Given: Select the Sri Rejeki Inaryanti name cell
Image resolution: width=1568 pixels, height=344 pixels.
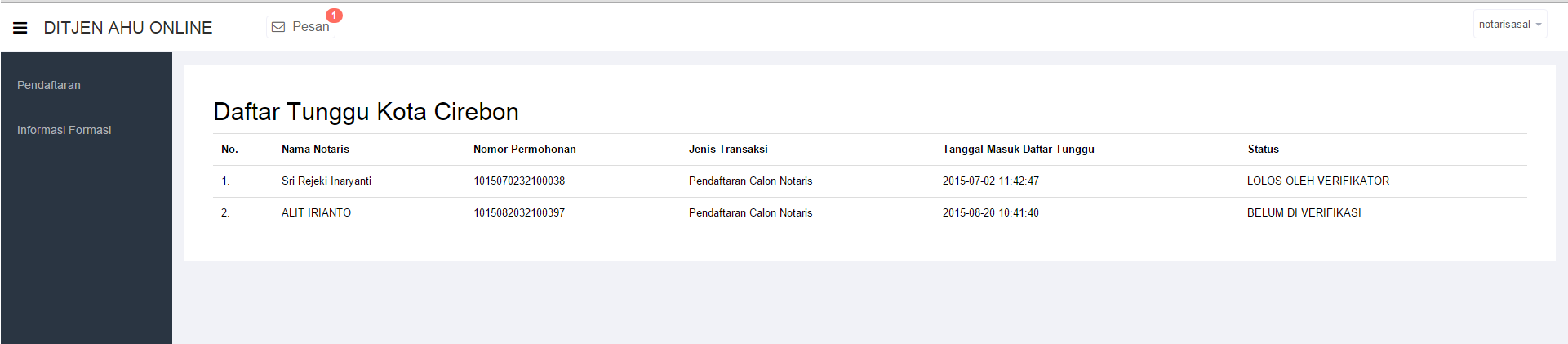Looking at the screenshot, I should 326,181.
